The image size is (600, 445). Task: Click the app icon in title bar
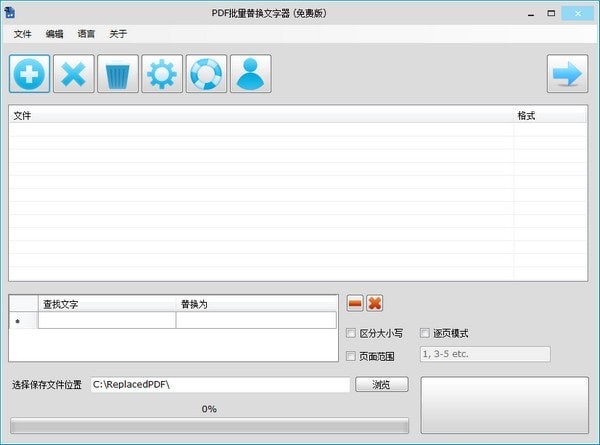tap(10, 13)
